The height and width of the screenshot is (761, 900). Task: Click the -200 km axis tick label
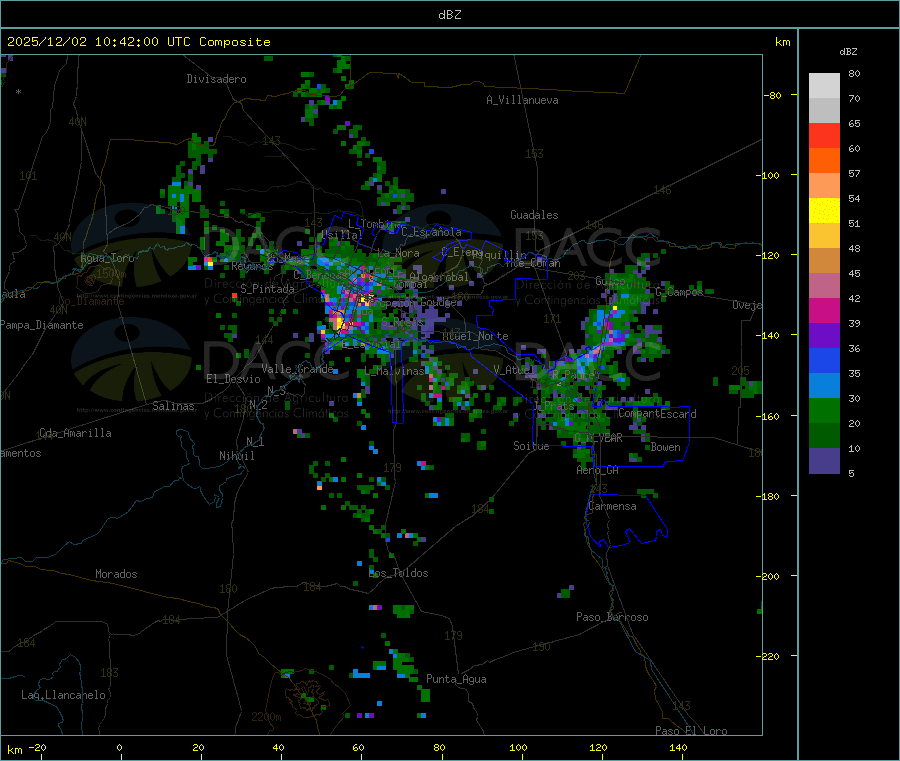[767, 576]
